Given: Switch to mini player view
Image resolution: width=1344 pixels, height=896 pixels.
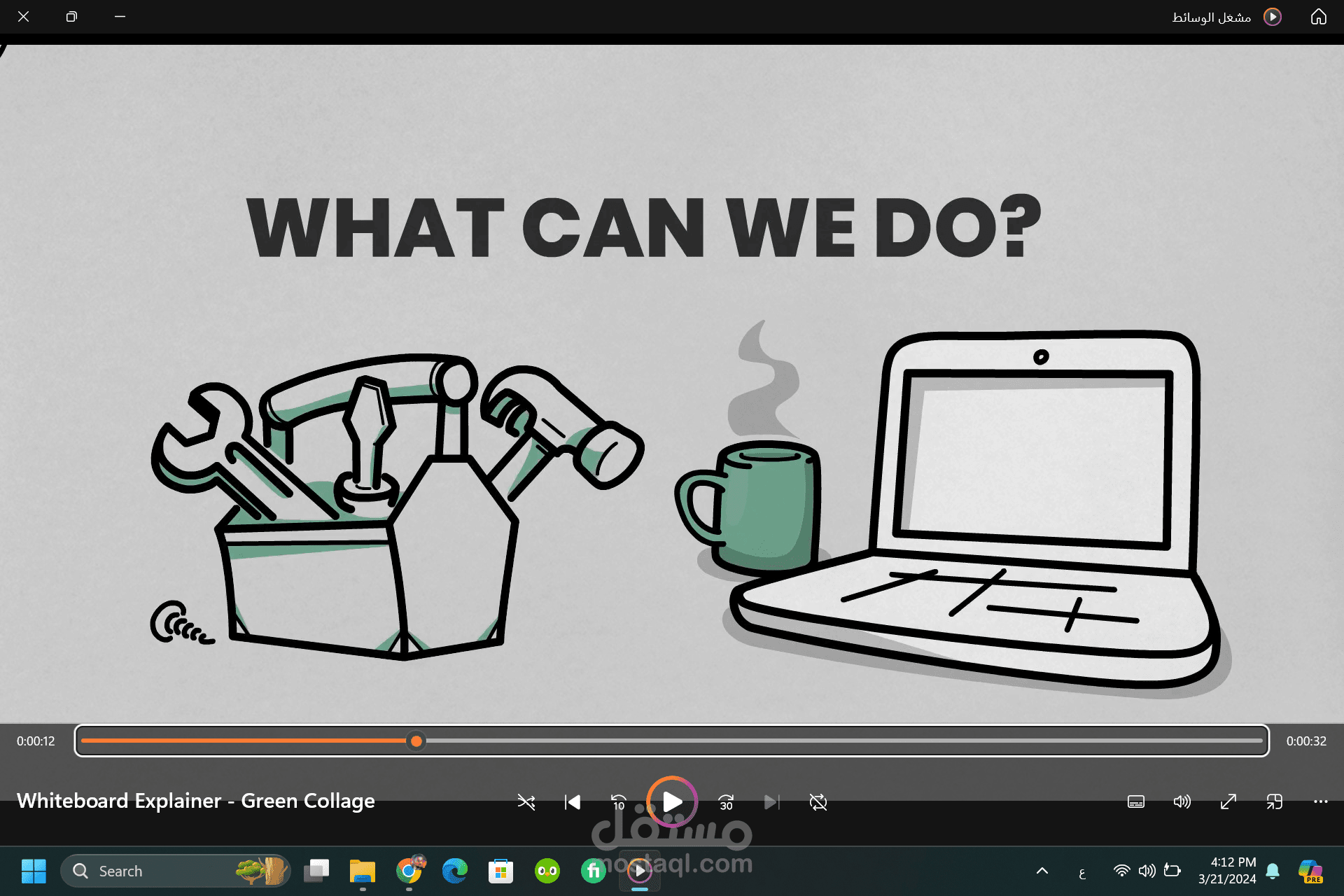Looking at the screenshot, I should click(1274, 801).
